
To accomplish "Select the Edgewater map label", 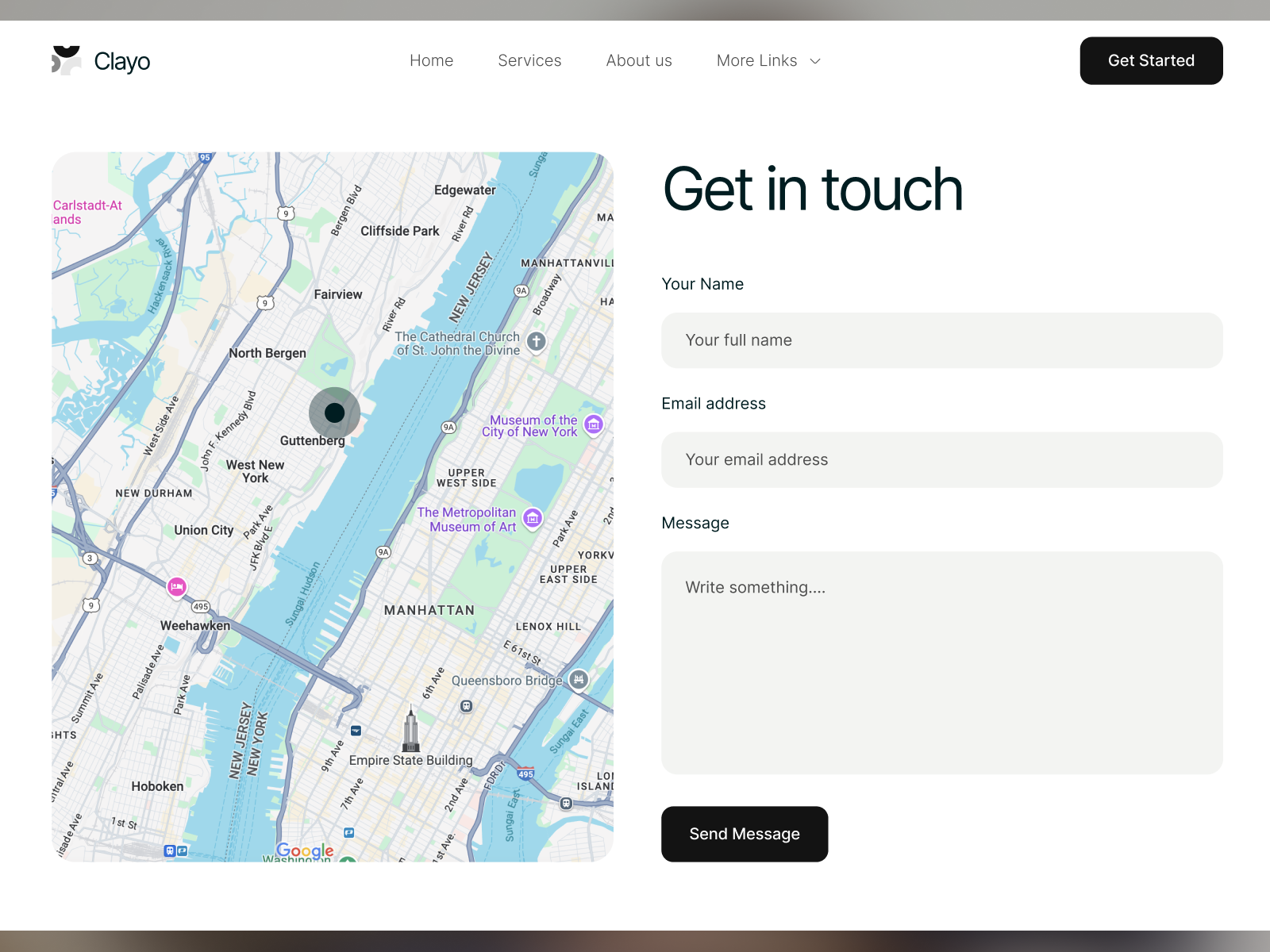I will tap(465, 190).
